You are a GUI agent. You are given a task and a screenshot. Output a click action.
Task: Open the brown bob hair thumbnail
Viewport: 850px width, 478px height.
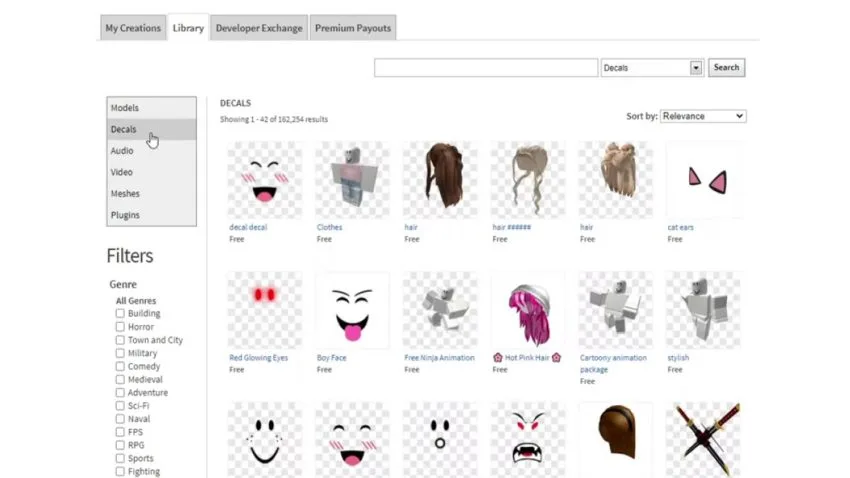point(616,440)
